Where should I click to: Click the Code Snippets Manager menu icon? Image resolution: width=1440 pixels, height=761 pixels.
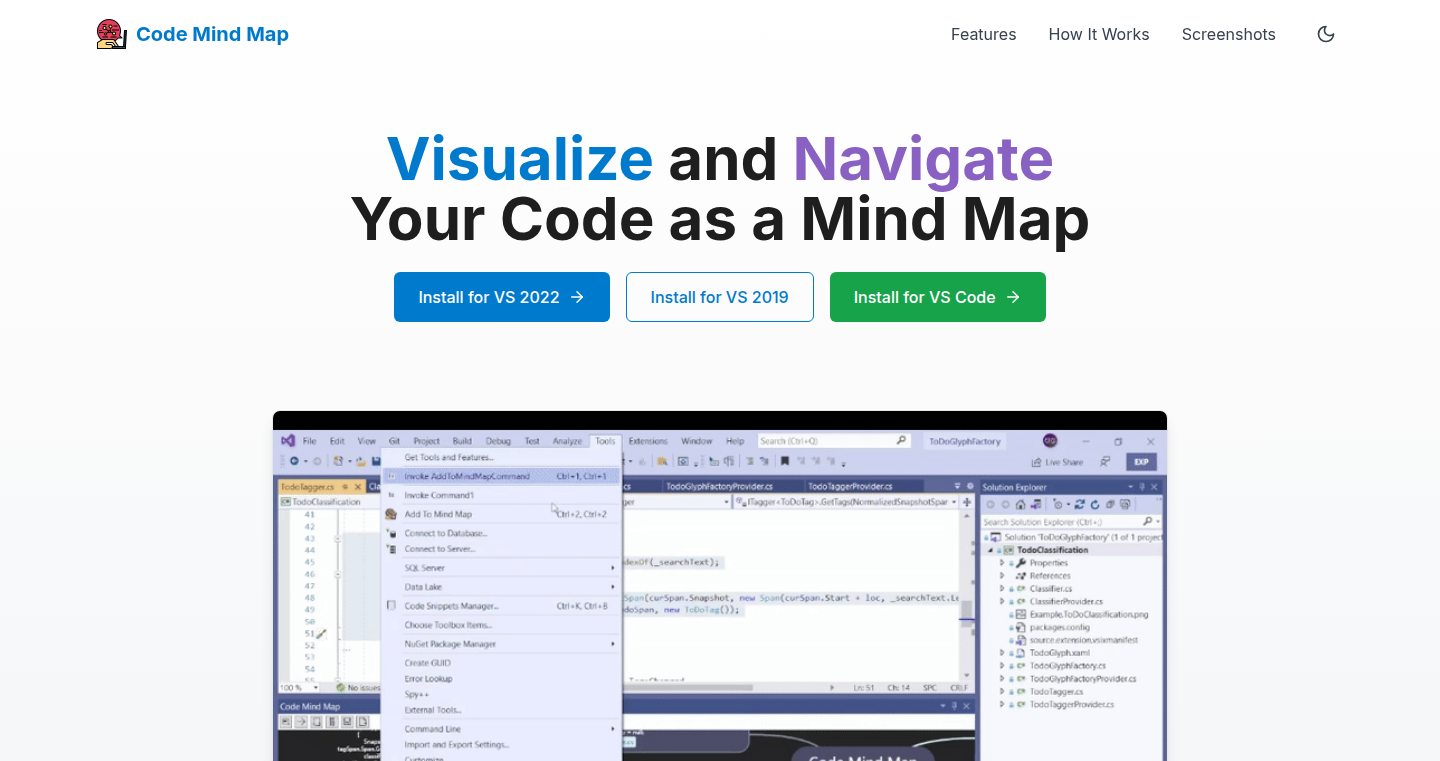point(391,606)
